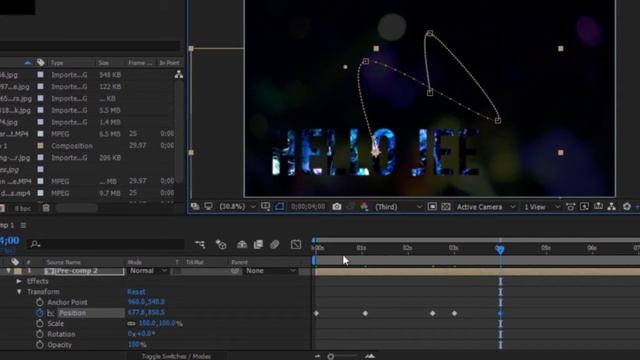
Task: Select the Position property name
Action: click(x=73, y=313)
